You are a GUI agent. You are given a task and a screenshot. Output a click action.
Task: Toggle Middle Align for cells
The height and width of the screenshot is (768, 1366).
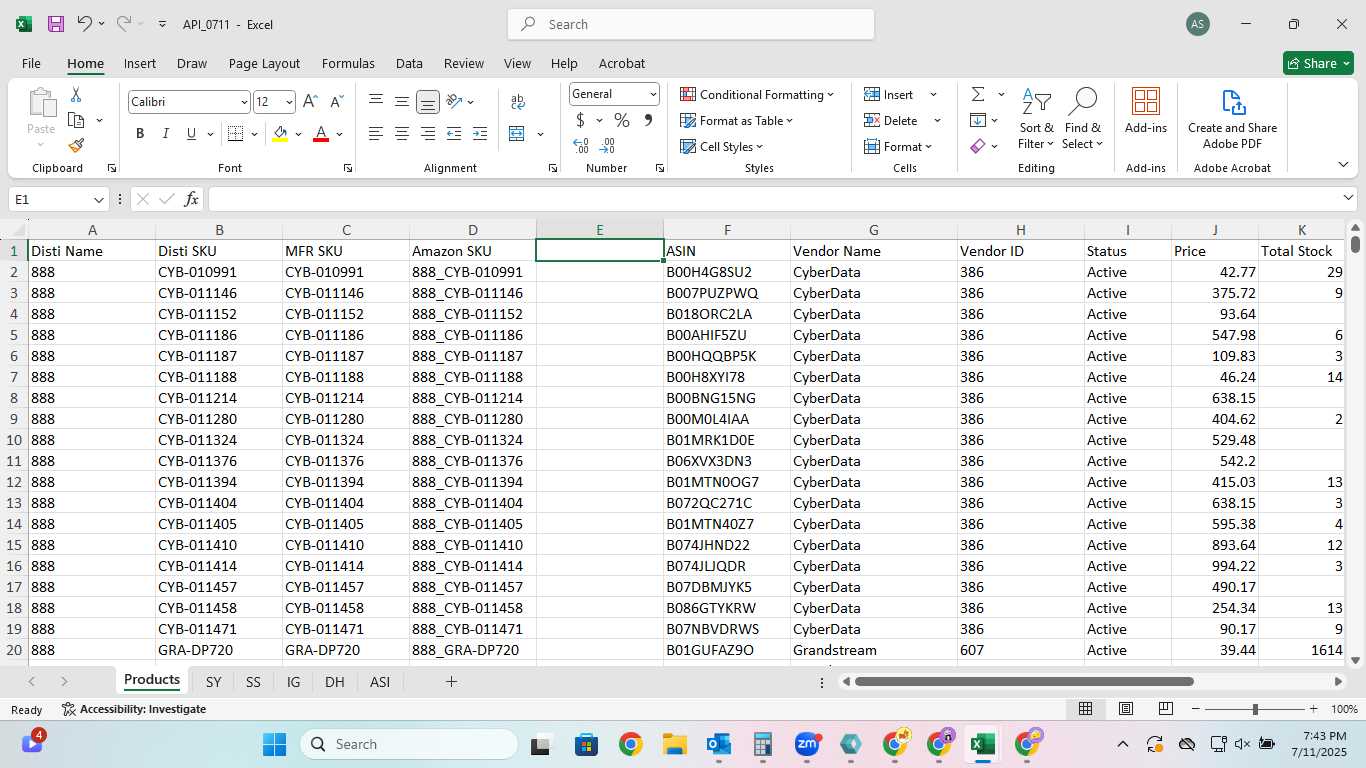click(x=402, y=101)
